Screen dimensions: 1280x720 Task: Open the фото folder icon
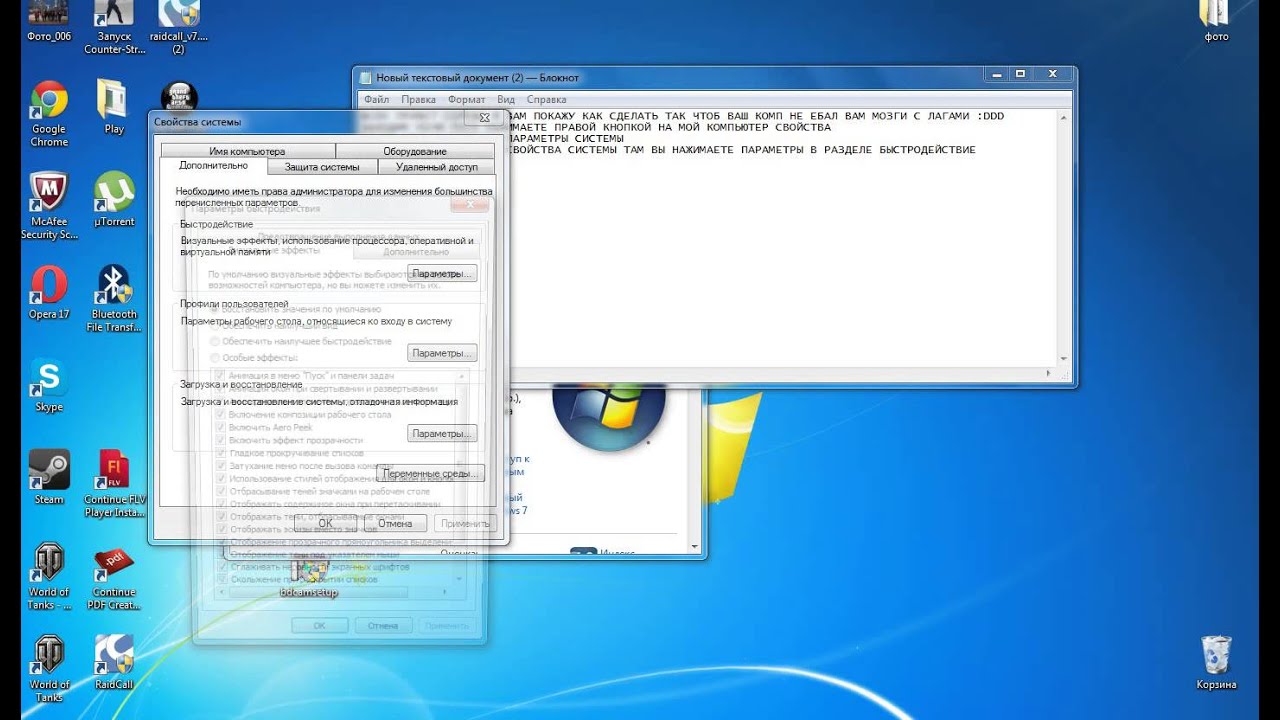(1216, 21)
